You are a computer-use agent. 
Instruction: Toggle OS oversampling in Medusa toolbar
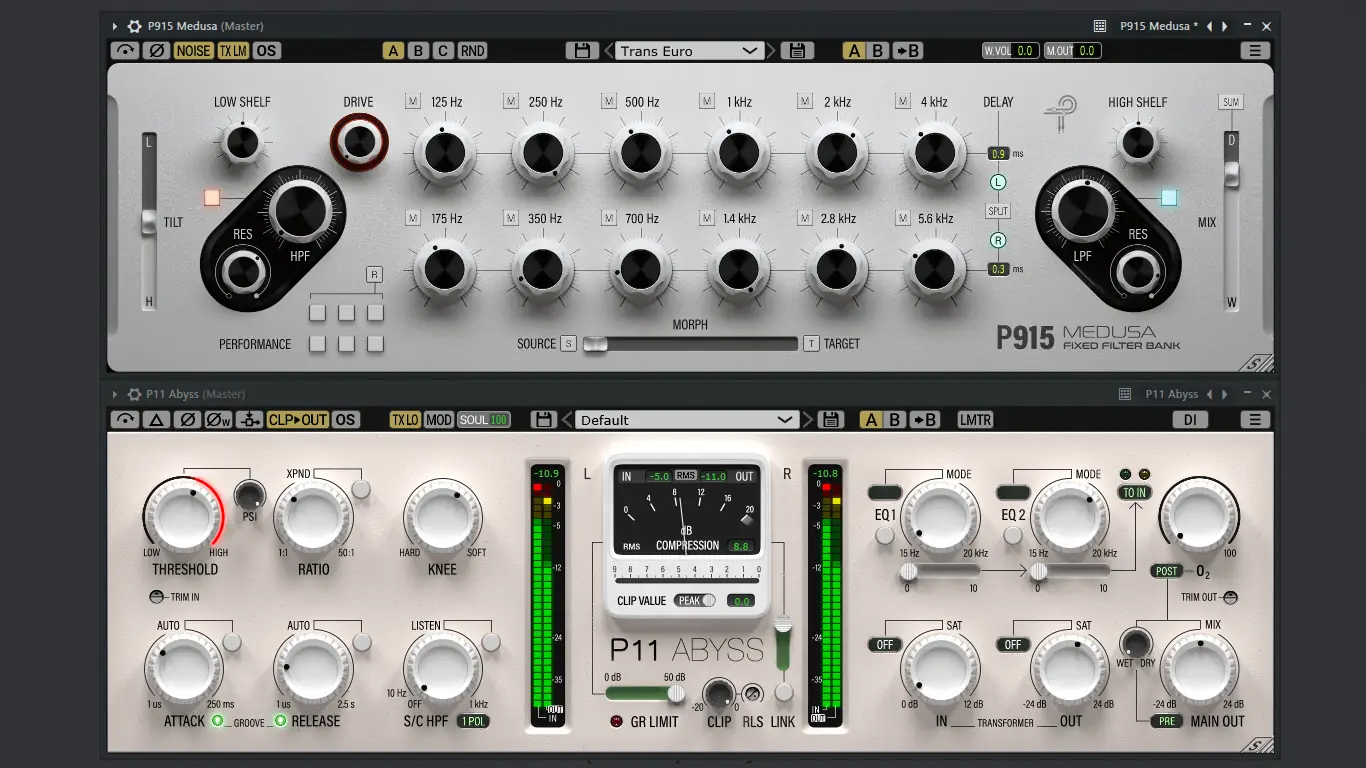266,51
